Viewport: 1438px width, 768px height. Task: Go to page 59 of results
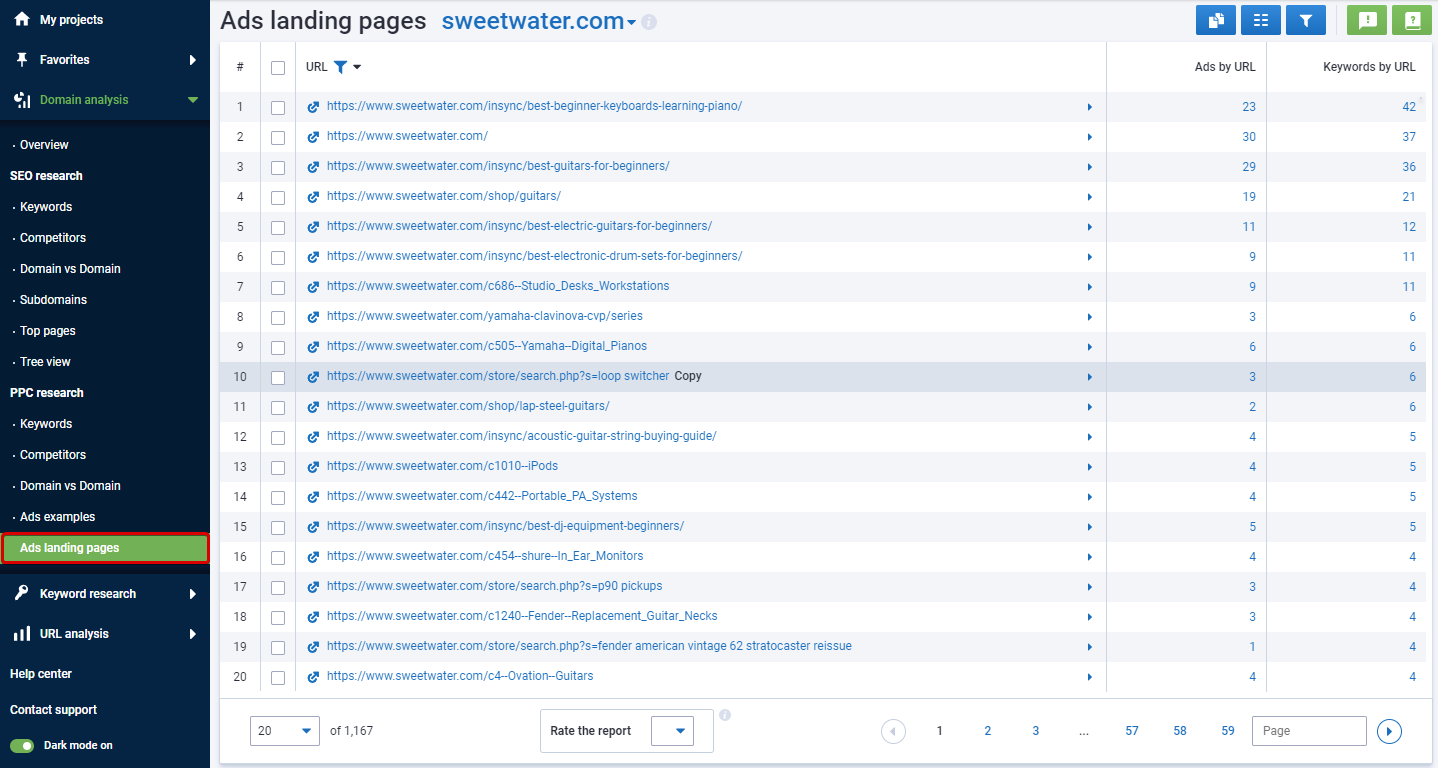1228,731
